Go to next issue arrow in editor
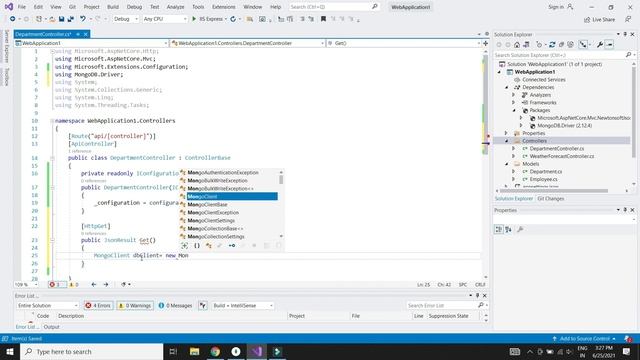Image resolution: width=640 pixels, height=360 pixels. 106,284
